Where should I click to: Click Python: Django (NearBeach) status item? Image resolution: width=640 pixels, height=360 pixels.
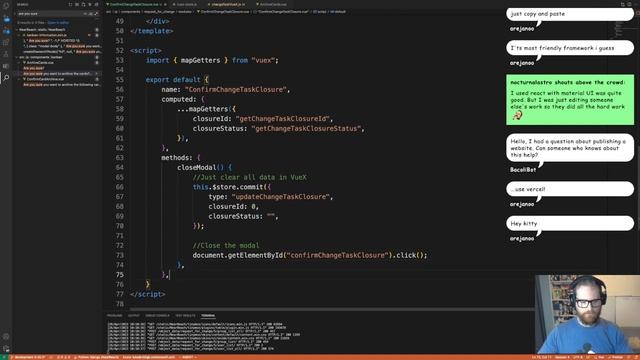coord(96,357)
